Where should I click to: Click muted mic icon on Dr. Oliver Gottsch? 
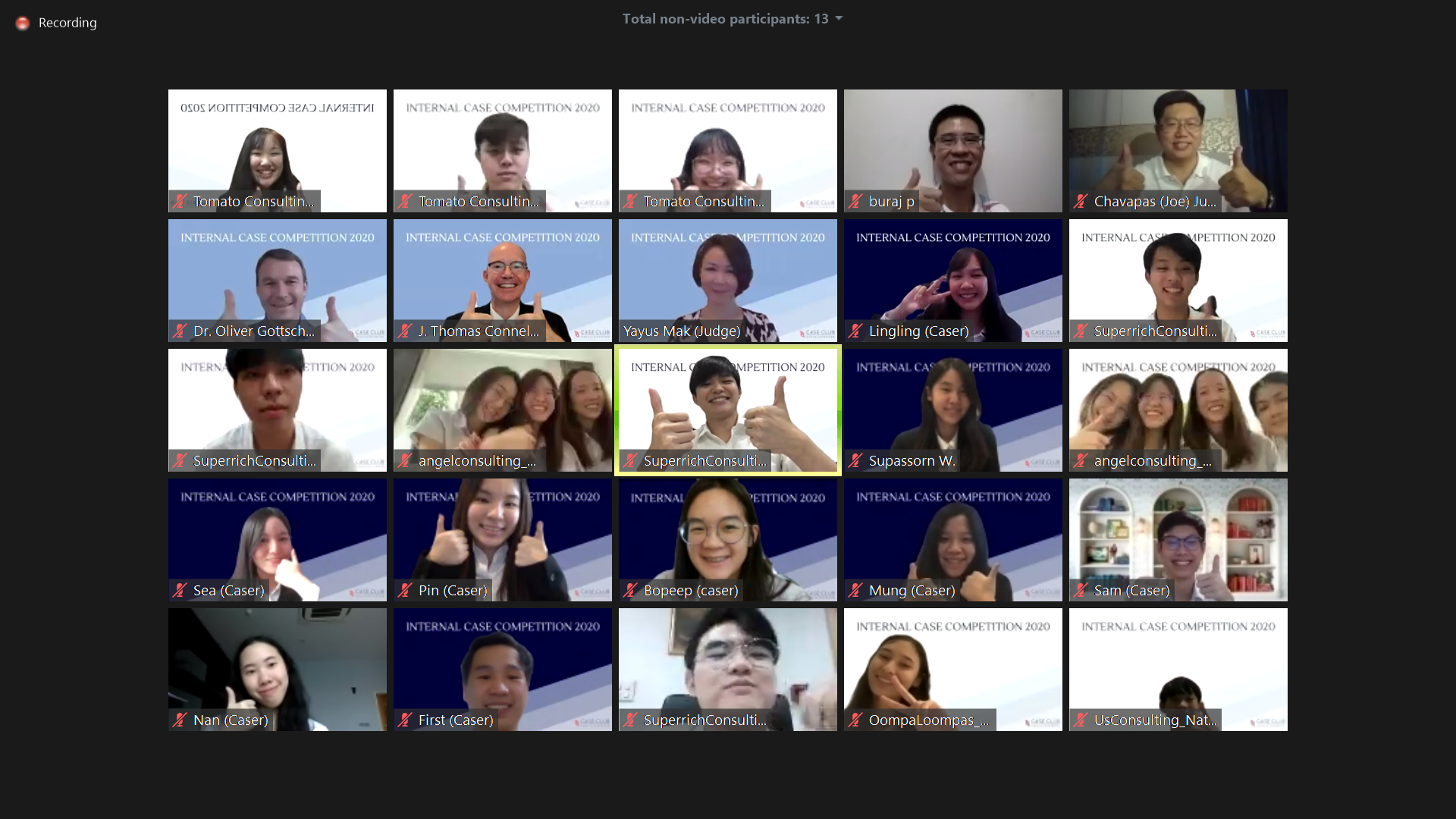pos(180,331)
